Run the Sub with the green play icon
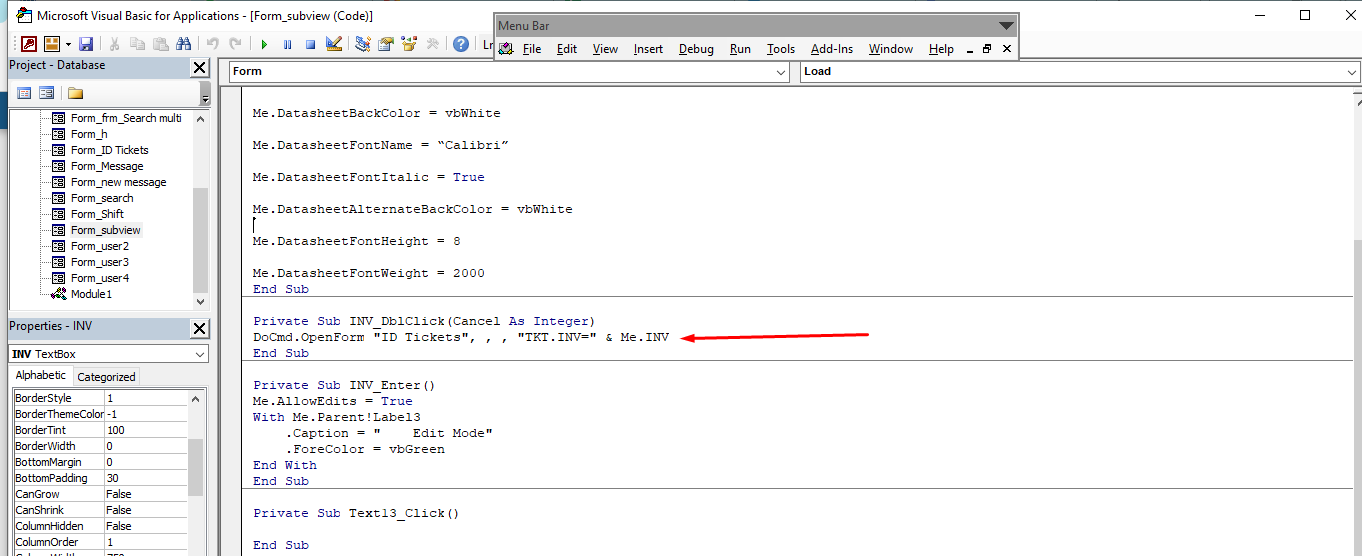Viewport: 1362px width, 556px height. pyautogui.click(x=264, y=44)
